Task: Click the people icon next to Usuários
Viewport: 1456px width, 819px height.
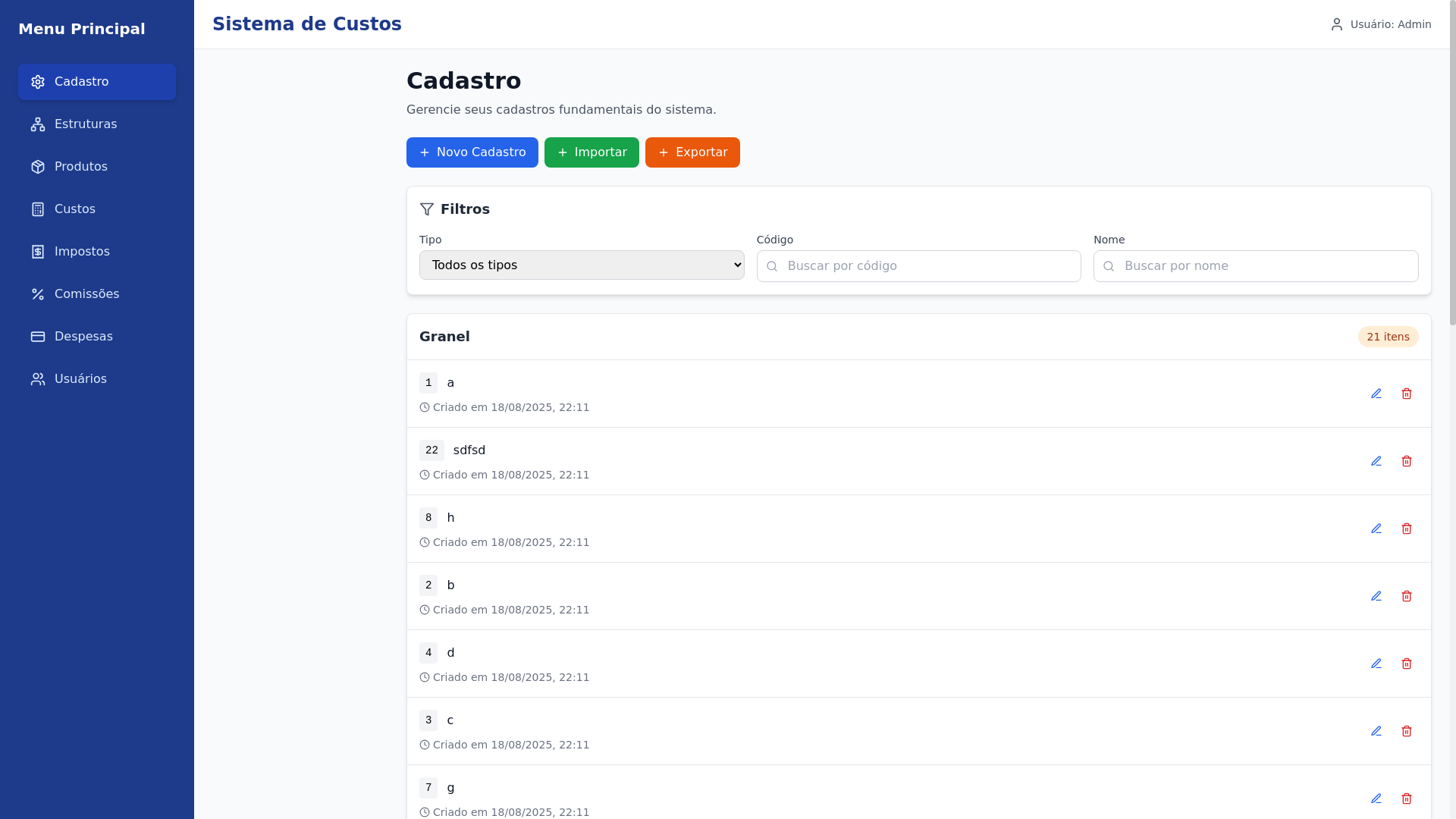Action: tap(38, 379)
